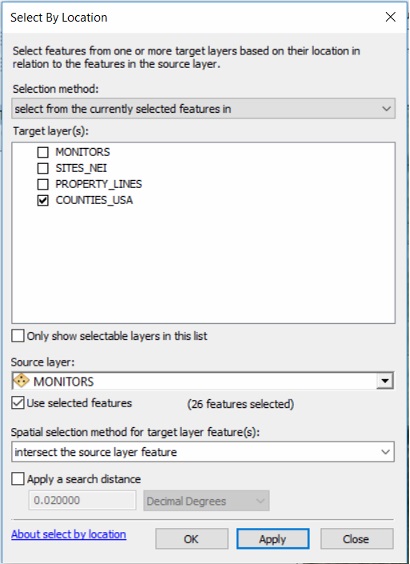Check the MONITORS target layer box
Screen dimensions: 410x564
tap(43, 152)
